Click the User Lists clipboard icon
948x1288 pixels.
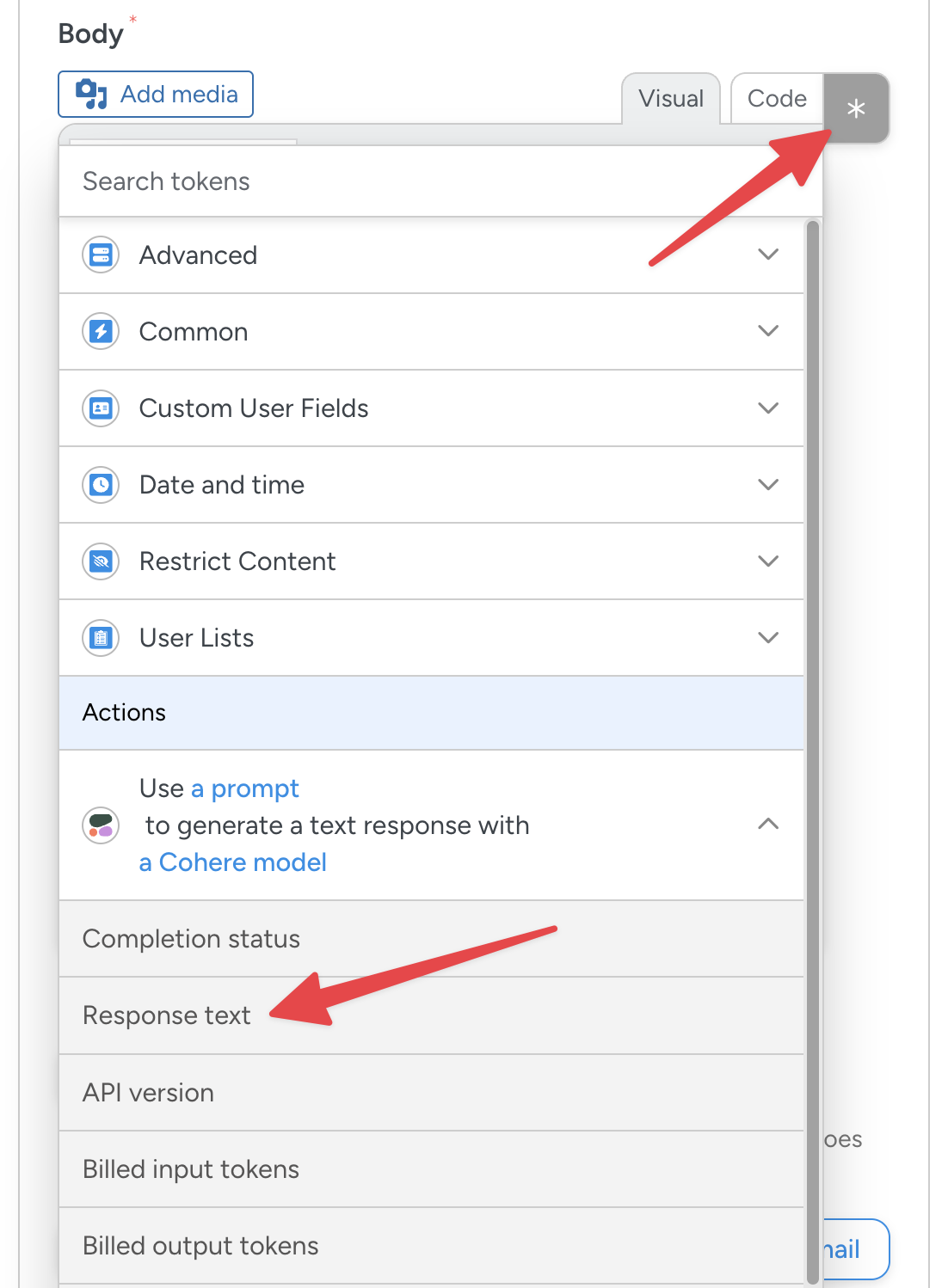[x=101, y=638]
